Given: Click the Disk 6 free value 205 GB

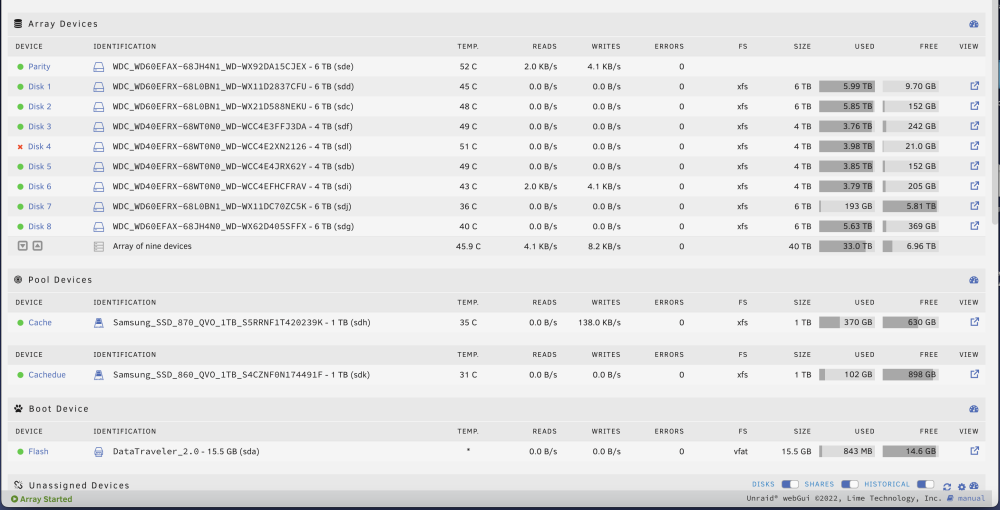Looking at the screenshot, I should pyautogui.click(x=923, y=186).
